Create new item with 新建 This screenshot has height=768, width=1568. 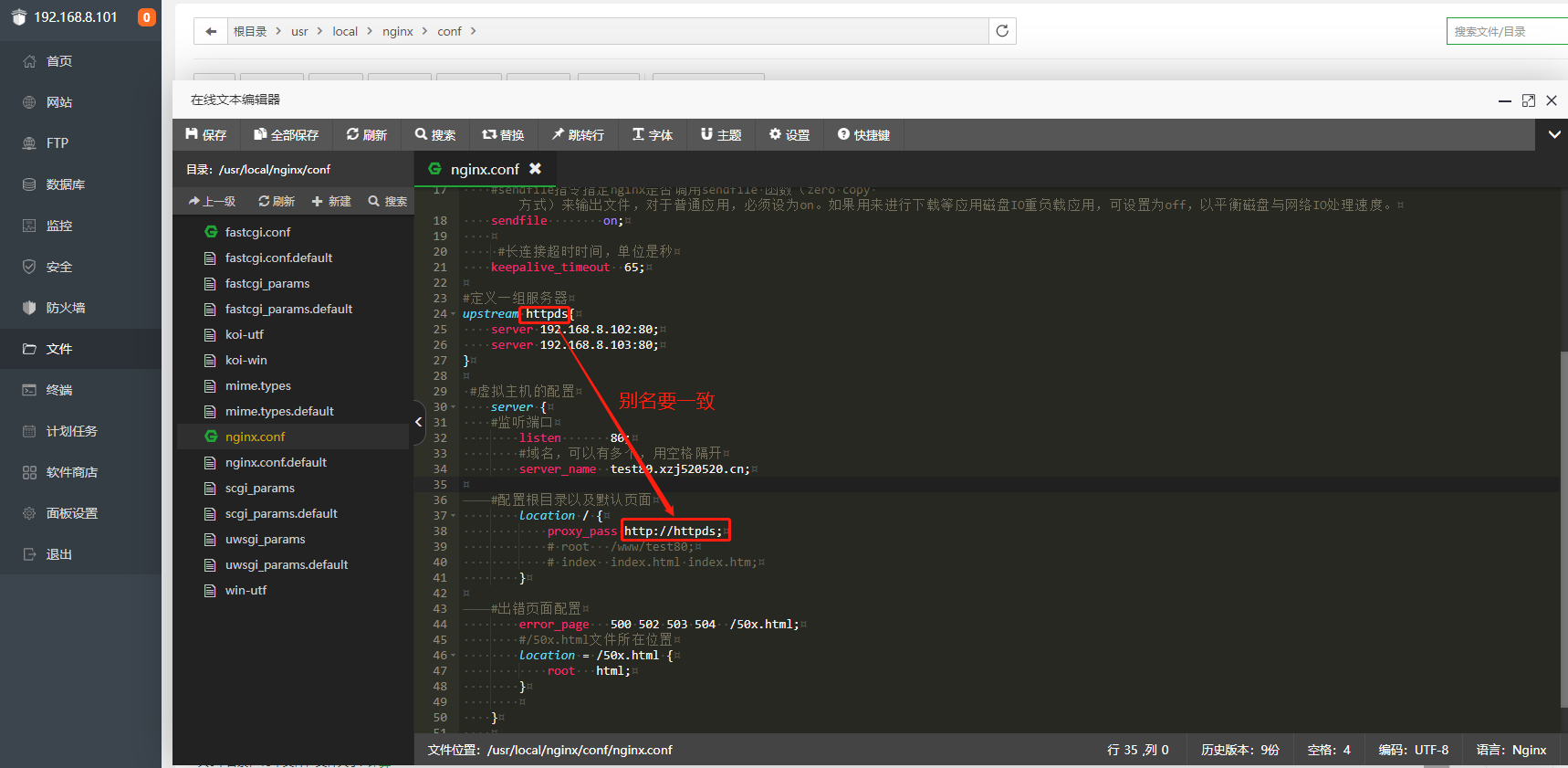[331, 201]
